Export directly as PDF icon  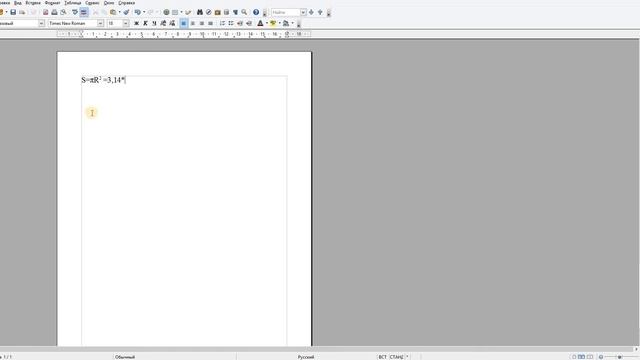(x=45, y=12)
